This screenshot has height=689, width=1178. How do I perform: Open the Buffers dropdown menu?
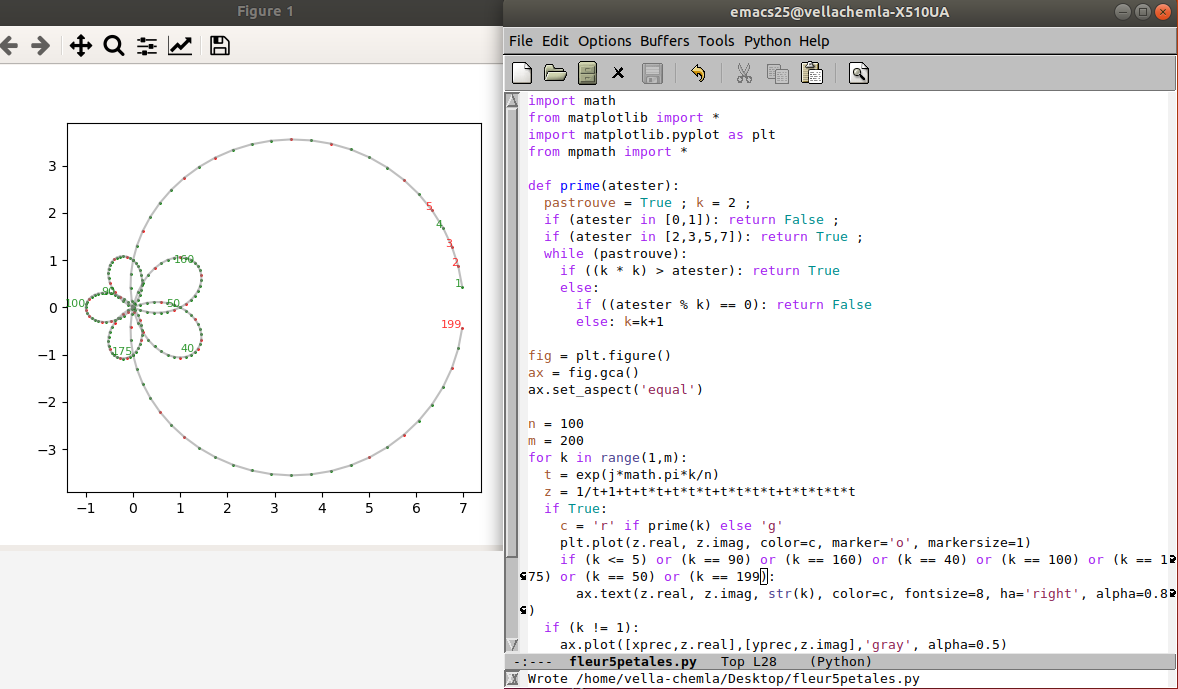tap(665, 41)
